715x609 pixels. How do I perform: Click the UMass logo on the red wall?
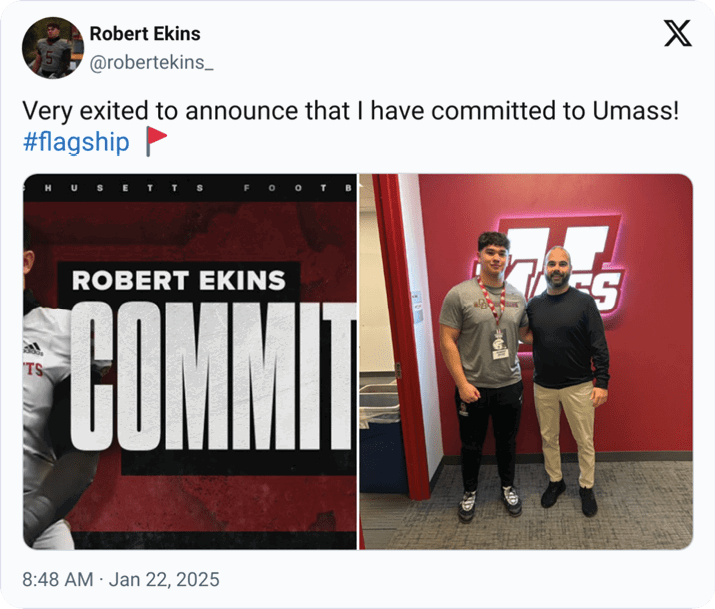click(546, 264)
